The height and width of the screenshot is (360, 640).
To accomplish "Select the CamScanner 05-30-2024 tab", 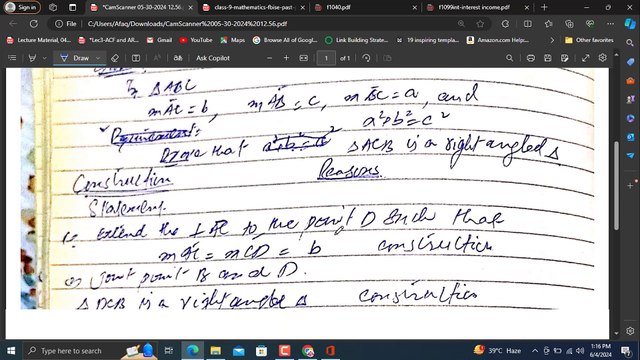I will [141, 7].
